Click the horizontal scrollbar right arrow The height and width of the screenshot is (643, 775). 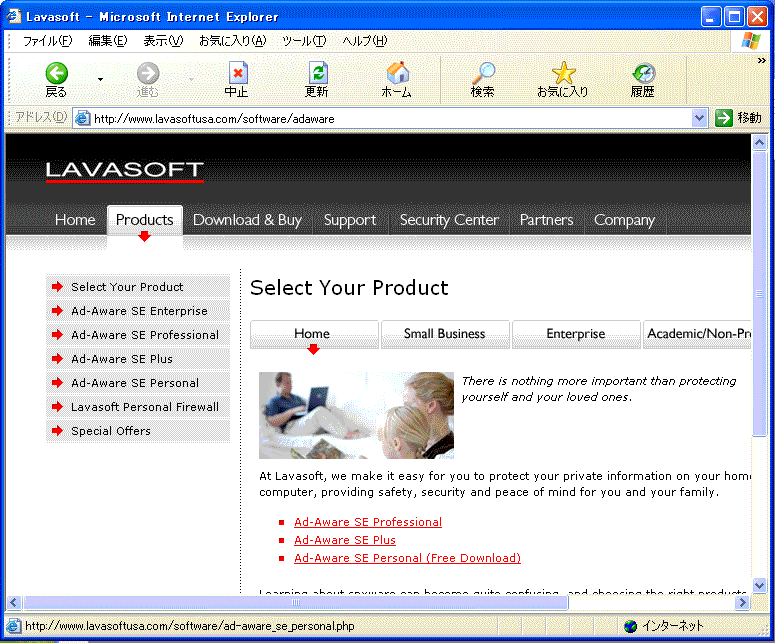(741, 602)
